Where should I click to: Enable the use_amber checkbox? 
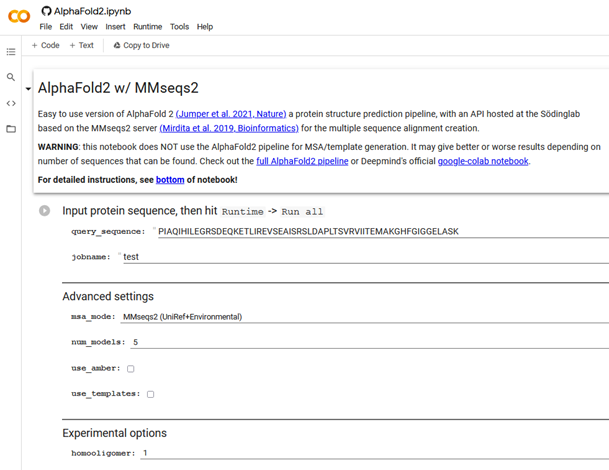130,369
